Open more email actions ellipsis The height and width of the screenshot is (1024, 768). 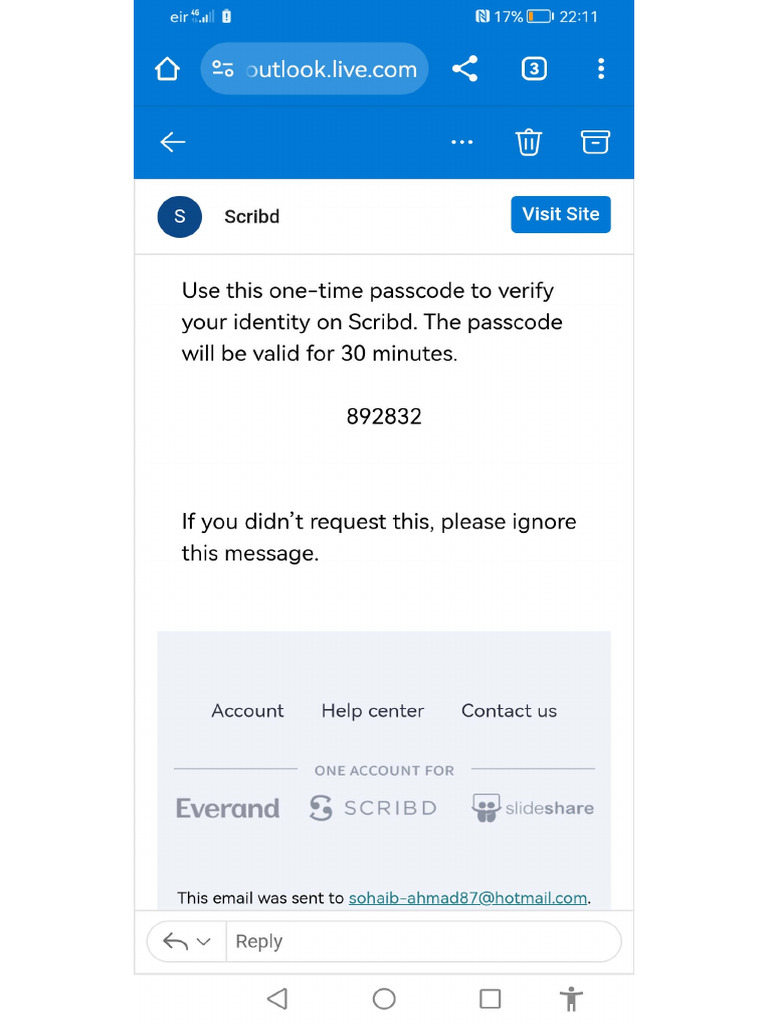(x=462, y=142)
